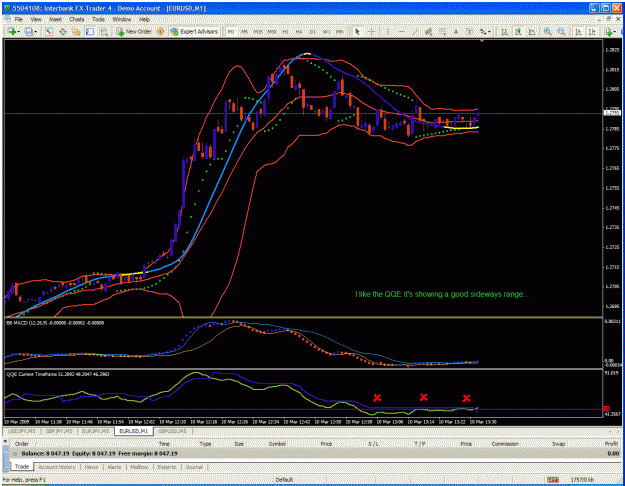Select the vertical line drawing tool
Viewport: 625px width, 486px height.
pyautogui.click(x=387, y=31)
